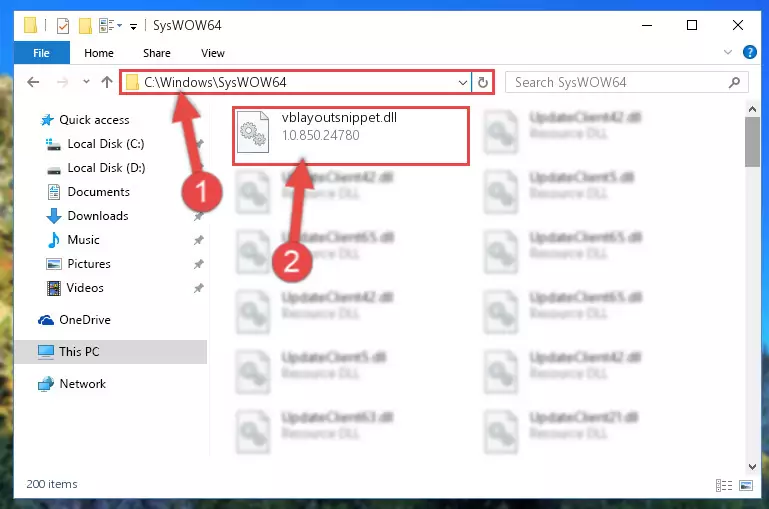Click the pin icon beside Music
This screenshot has height=509, width=769.
click(x=198, y=240)
